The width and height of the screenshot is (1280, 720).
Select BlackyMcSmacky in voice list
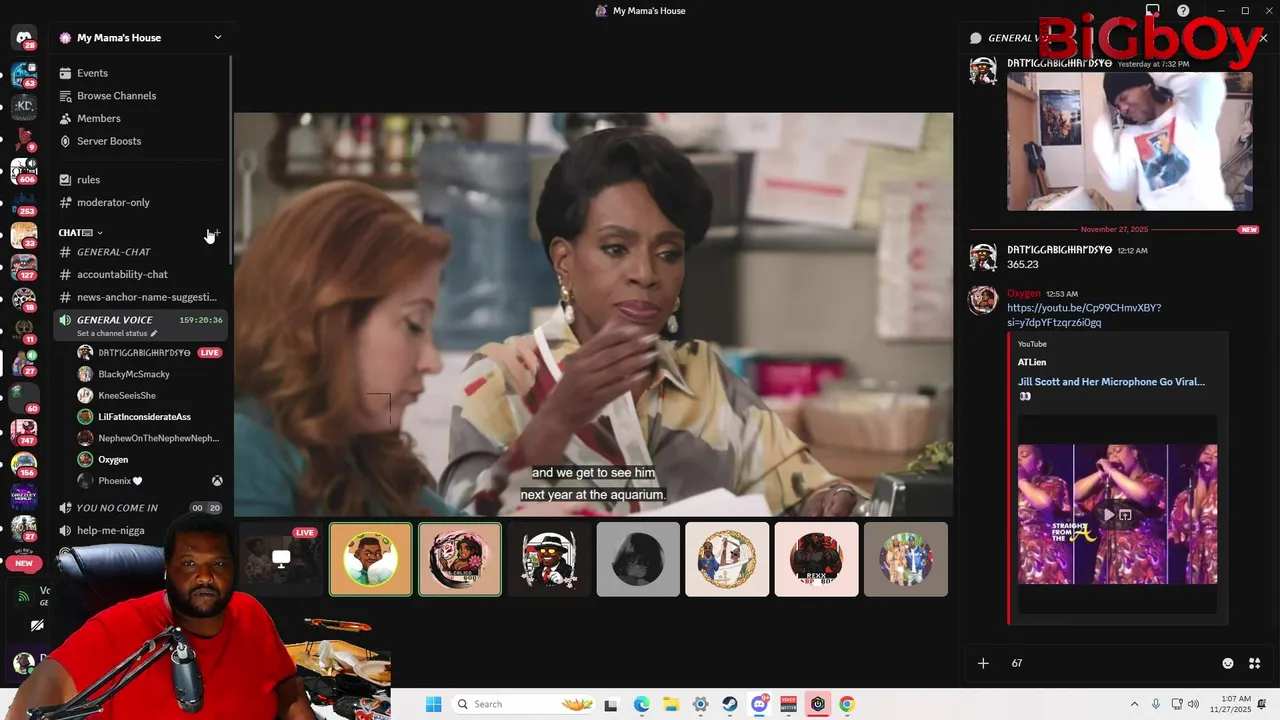click(x=134, y=374)
